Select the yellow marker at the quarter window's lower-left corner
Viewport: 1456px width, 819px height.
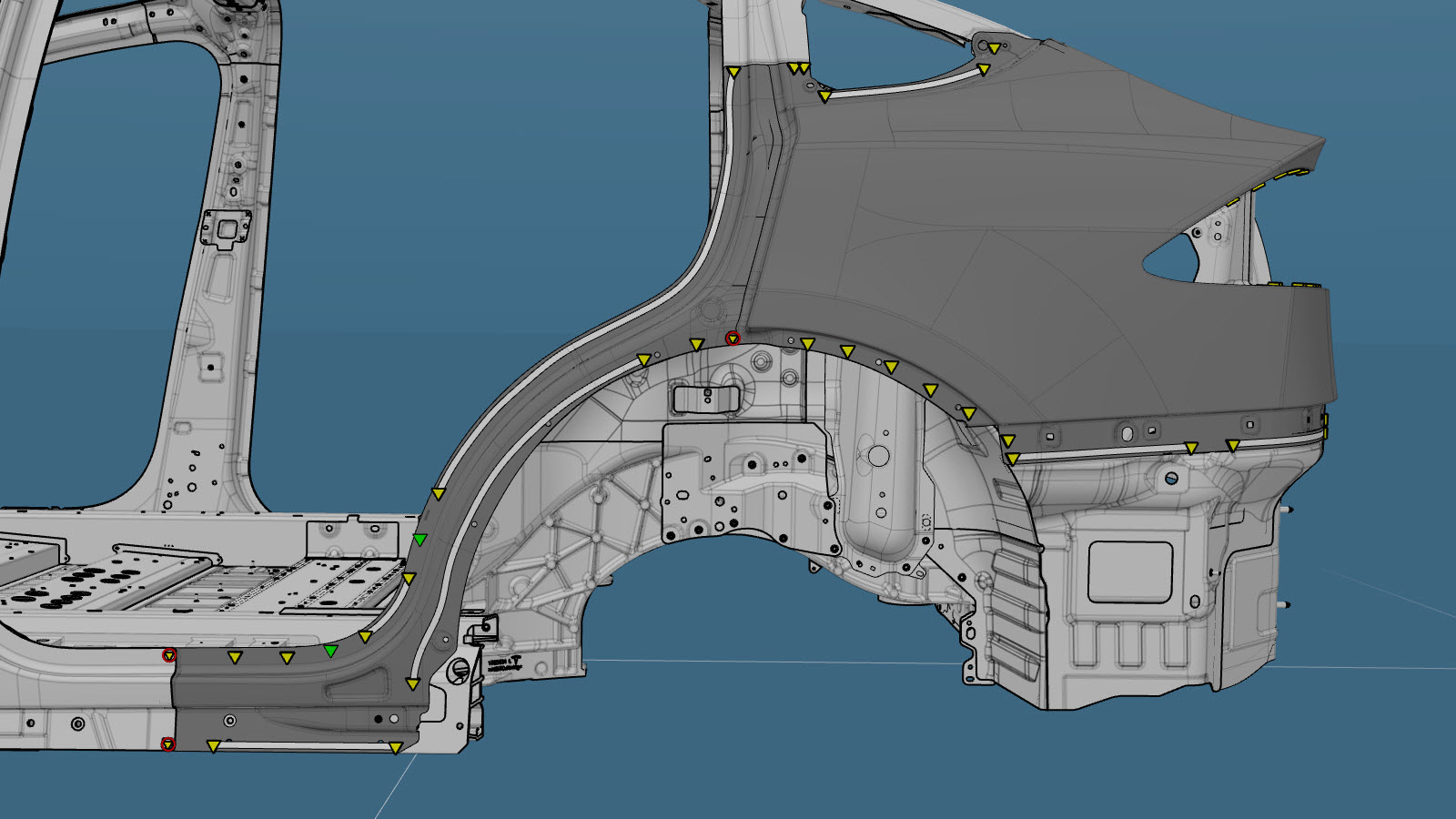click(824, 96)
